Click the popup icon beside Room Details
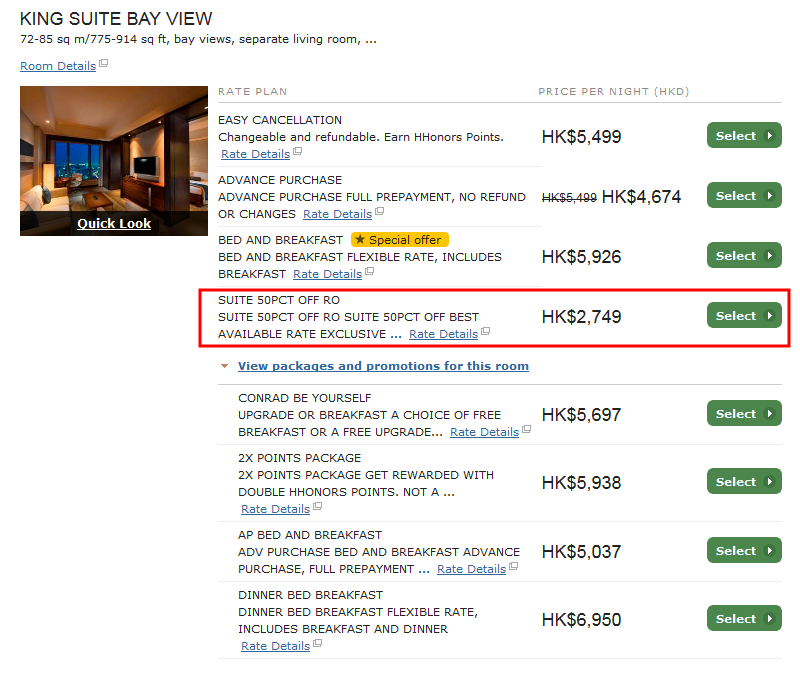The width and height of the screenshot is (800, 684). click(104, 65)
